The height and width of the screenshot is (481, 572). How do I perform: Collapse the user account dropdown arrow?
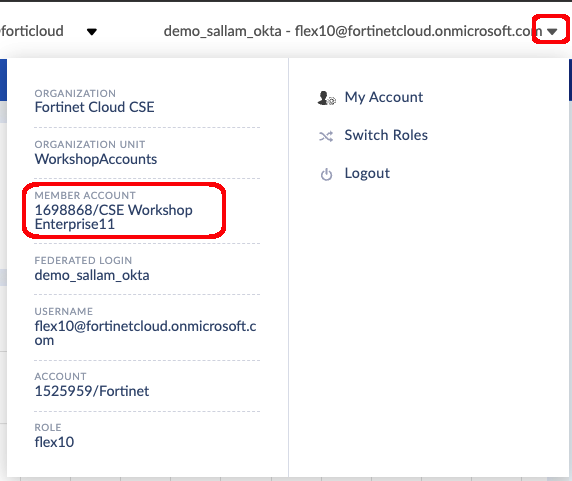tap(552, 32)
